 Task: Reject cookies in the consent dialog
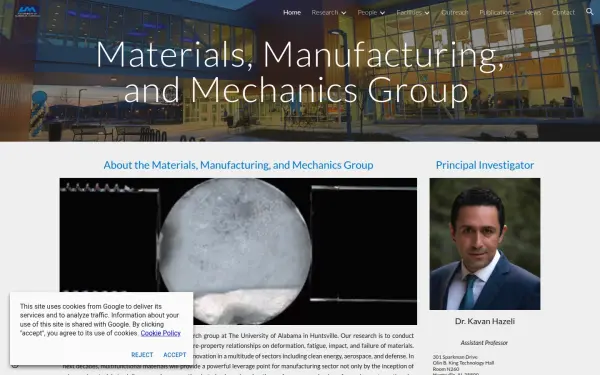(x=142, y=355)
